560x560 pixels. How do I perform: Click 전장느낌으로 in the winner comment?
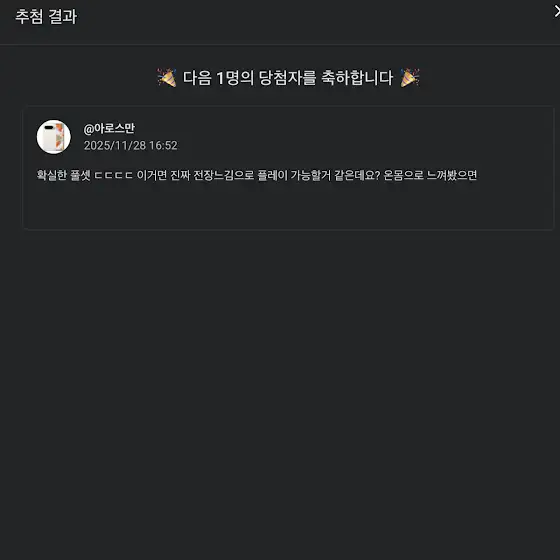[x=224, y=175]
